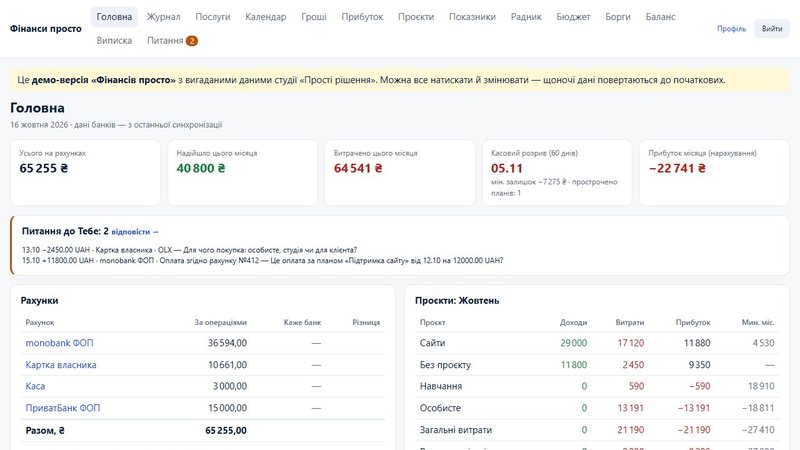The width and height of the screenshot is (800, 450).
Task: Click the 'За операціями' column header
Action: pyautogui.click(x=220, y=322)
